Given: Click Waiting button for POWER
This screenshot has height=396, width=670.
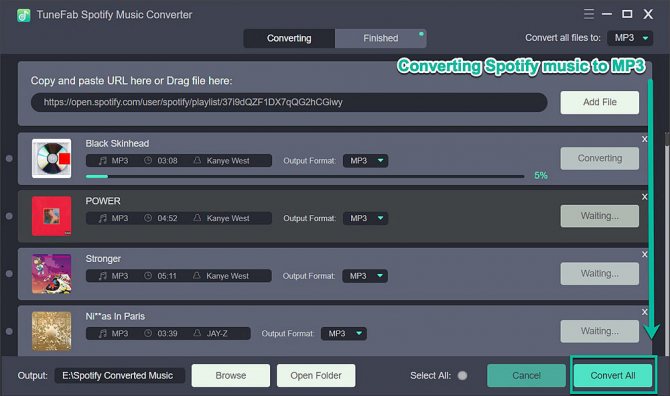Looking at the screenshot, I should pos(599,216).
